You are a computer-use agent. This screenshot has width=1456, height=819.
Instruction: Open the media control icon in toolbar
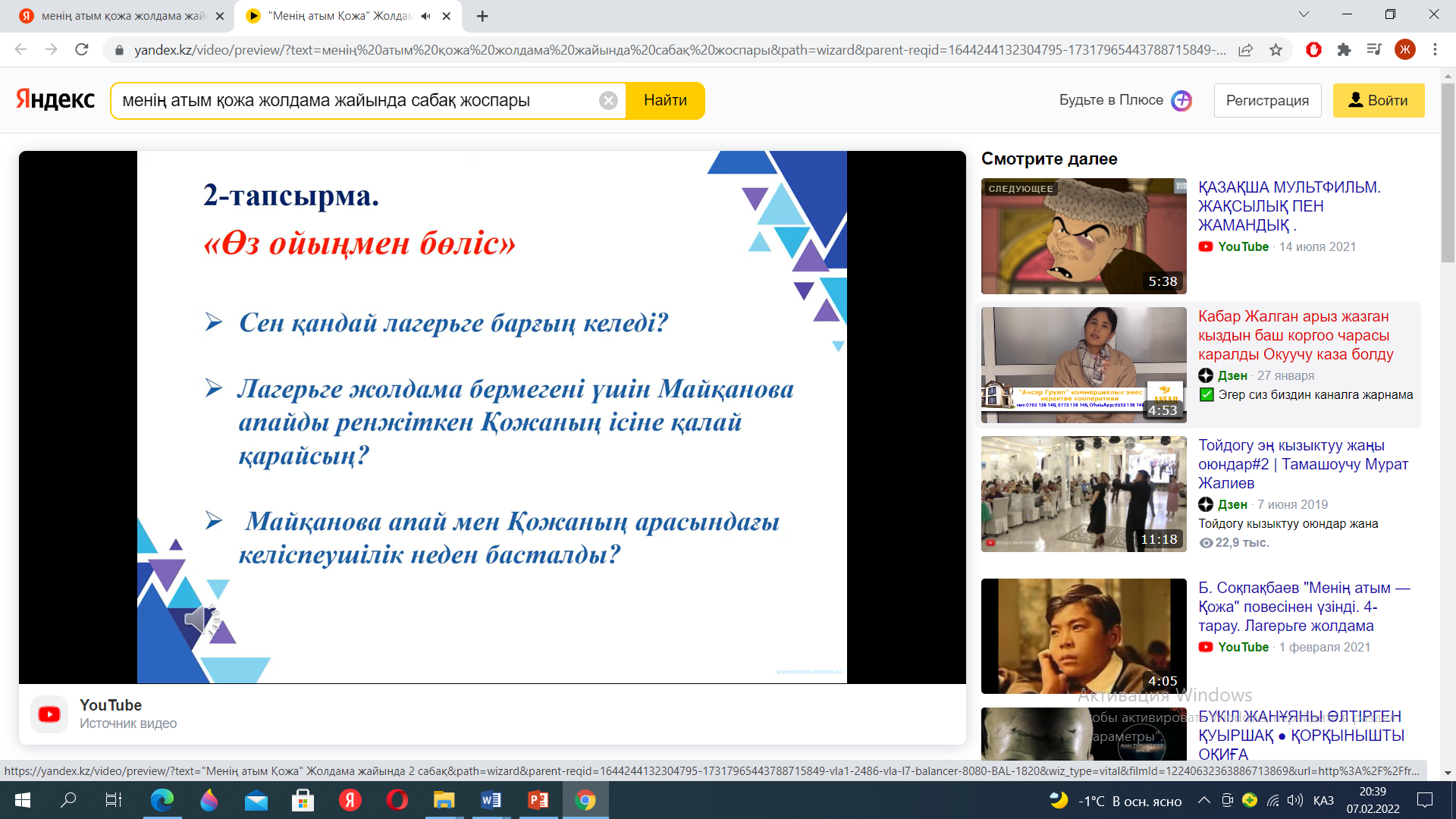coord(1374,50)
